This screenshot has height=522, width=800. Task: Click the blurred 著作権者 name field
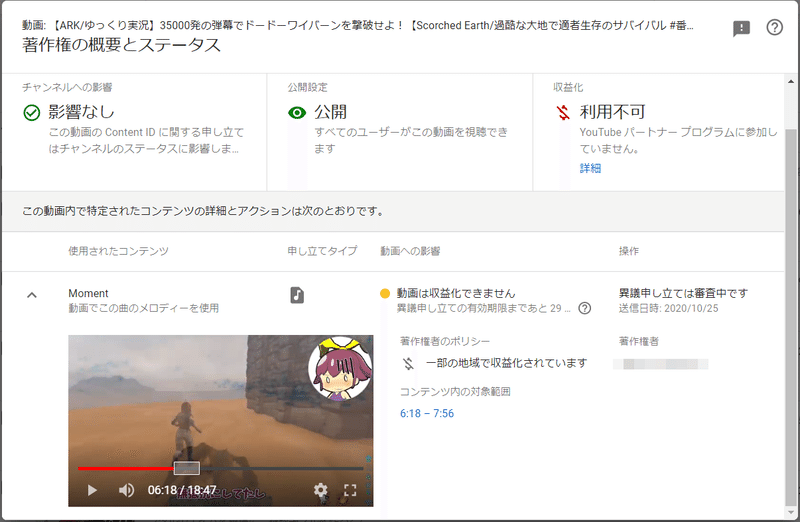tap(661, 364)
